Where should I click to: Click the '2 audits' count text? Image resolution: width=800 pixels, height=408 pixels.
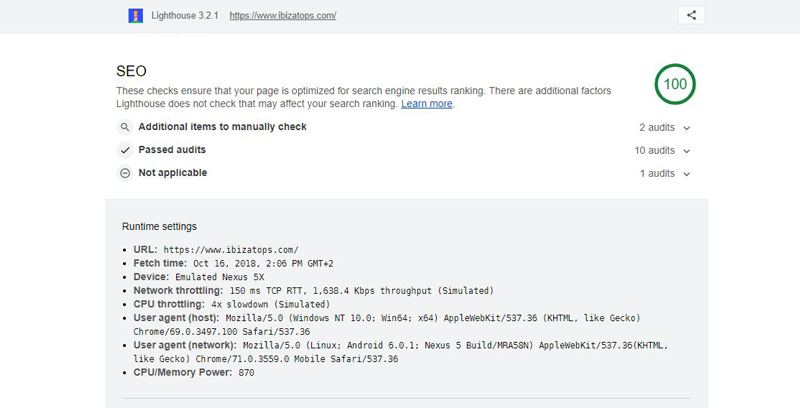click(x=657, y=128)
